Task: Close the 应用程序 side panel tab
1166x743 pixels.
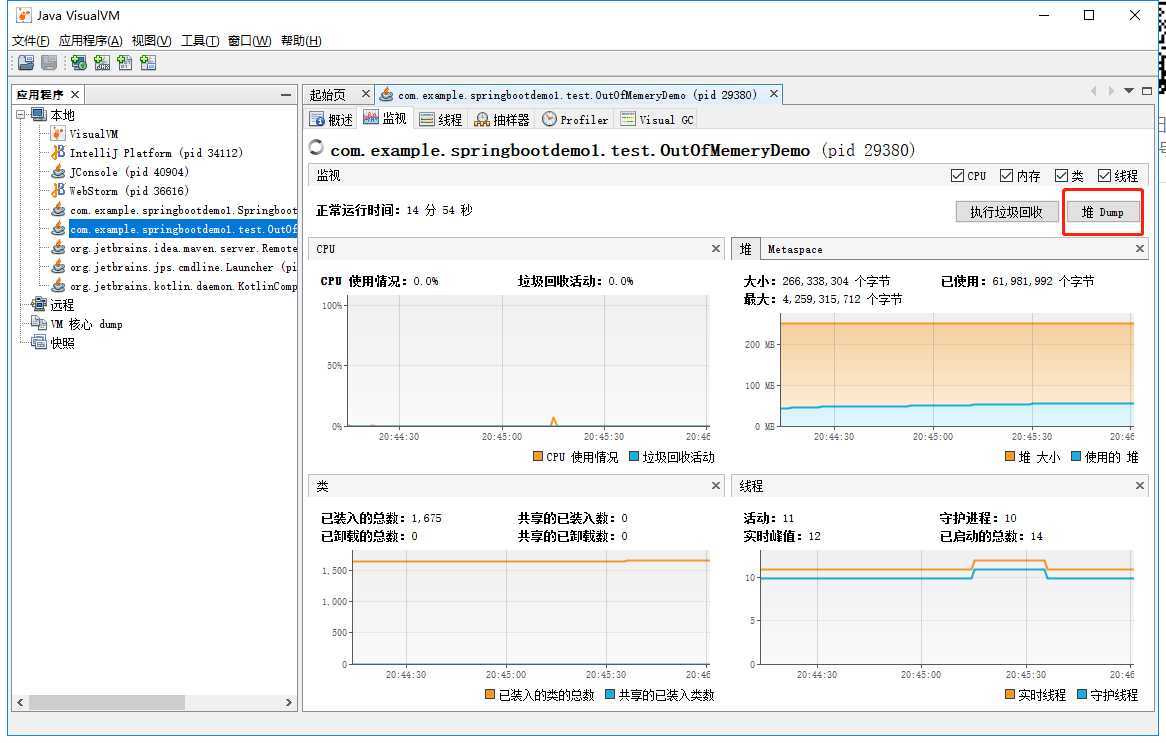Action: [74, 94]
